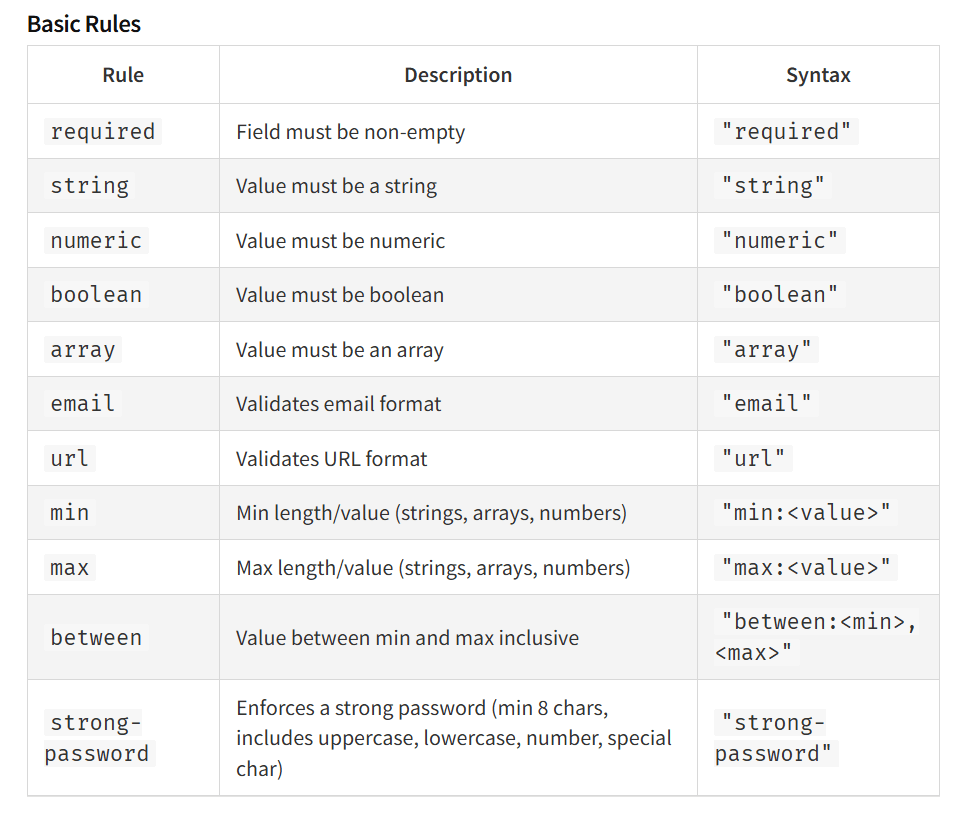Select the Description column header

(458, 75)
